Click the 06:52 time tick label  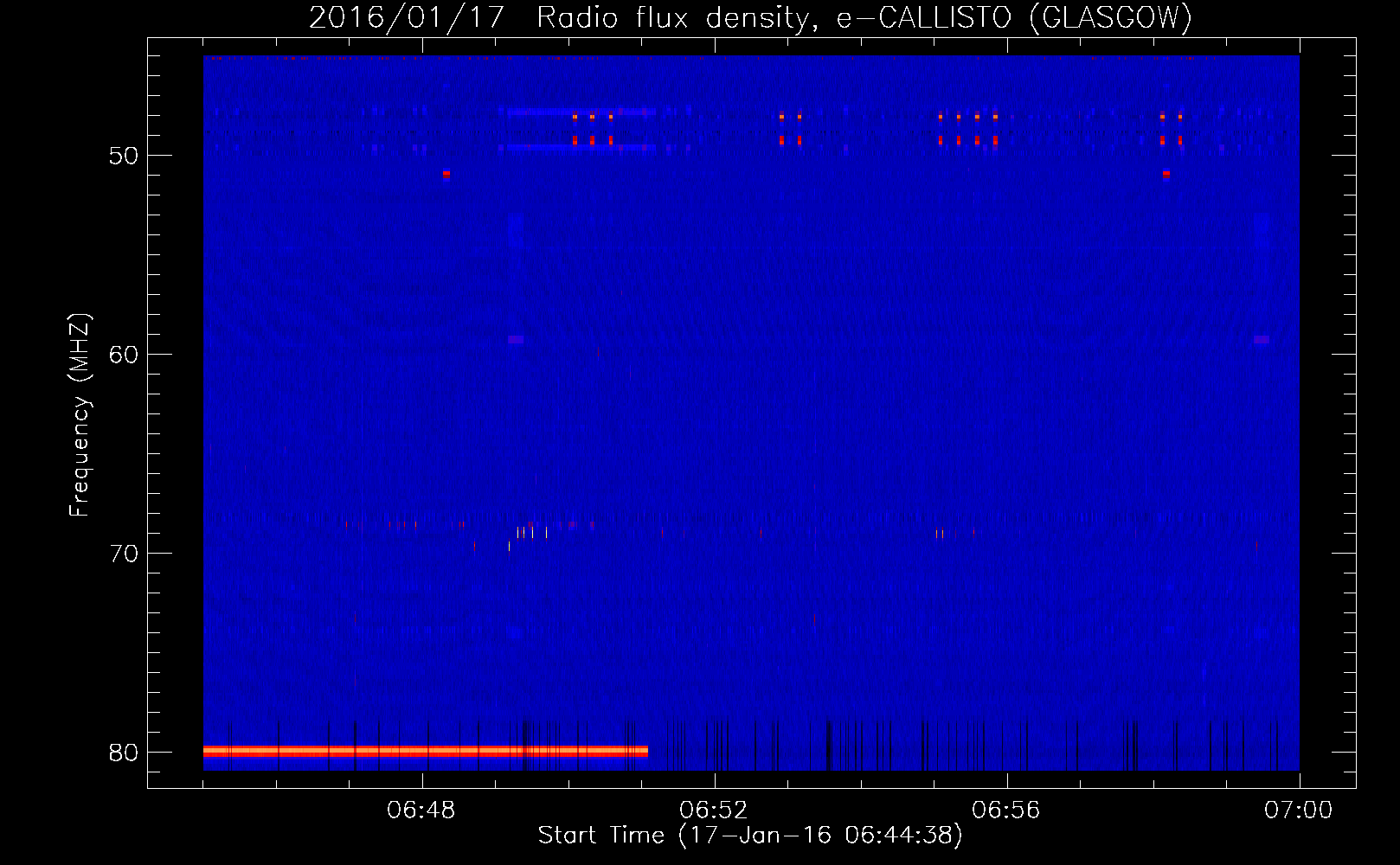tap(714, 811)
